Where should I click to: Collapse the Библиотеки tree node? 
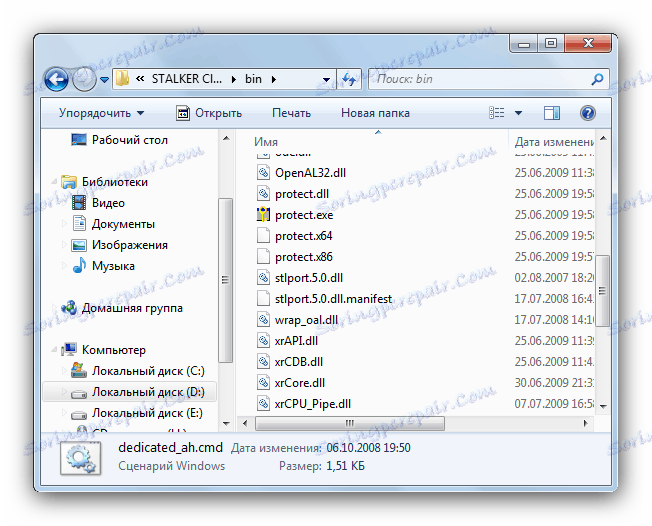pyautogui.click(x=54, y=182)
